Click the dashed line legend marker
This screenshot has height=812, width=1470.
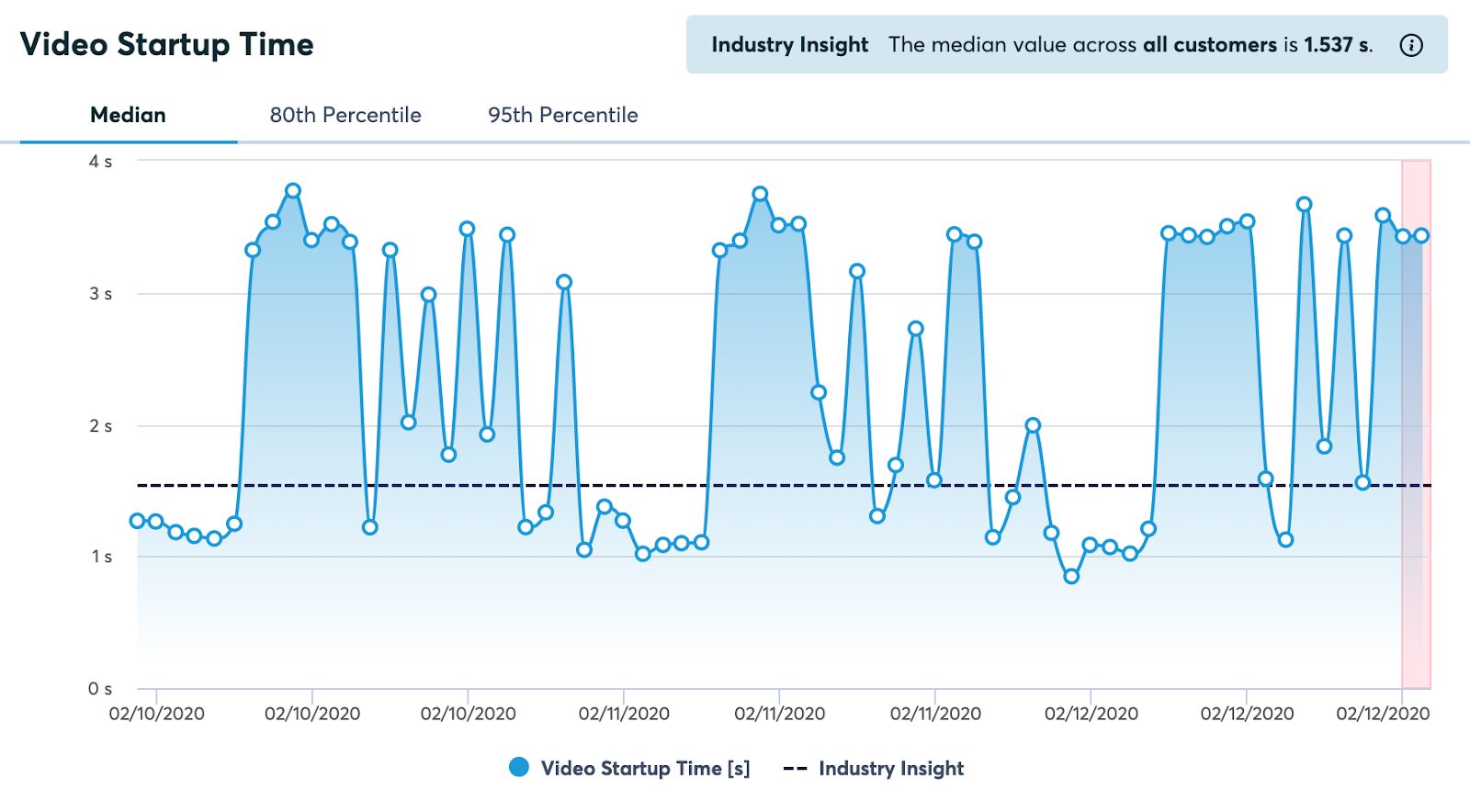tap(795, 769)
